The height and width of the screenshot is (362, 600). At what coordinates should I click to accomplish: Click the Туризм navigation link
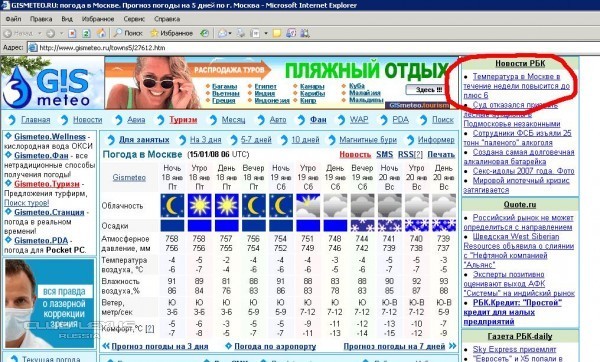[x=183, y=120]
